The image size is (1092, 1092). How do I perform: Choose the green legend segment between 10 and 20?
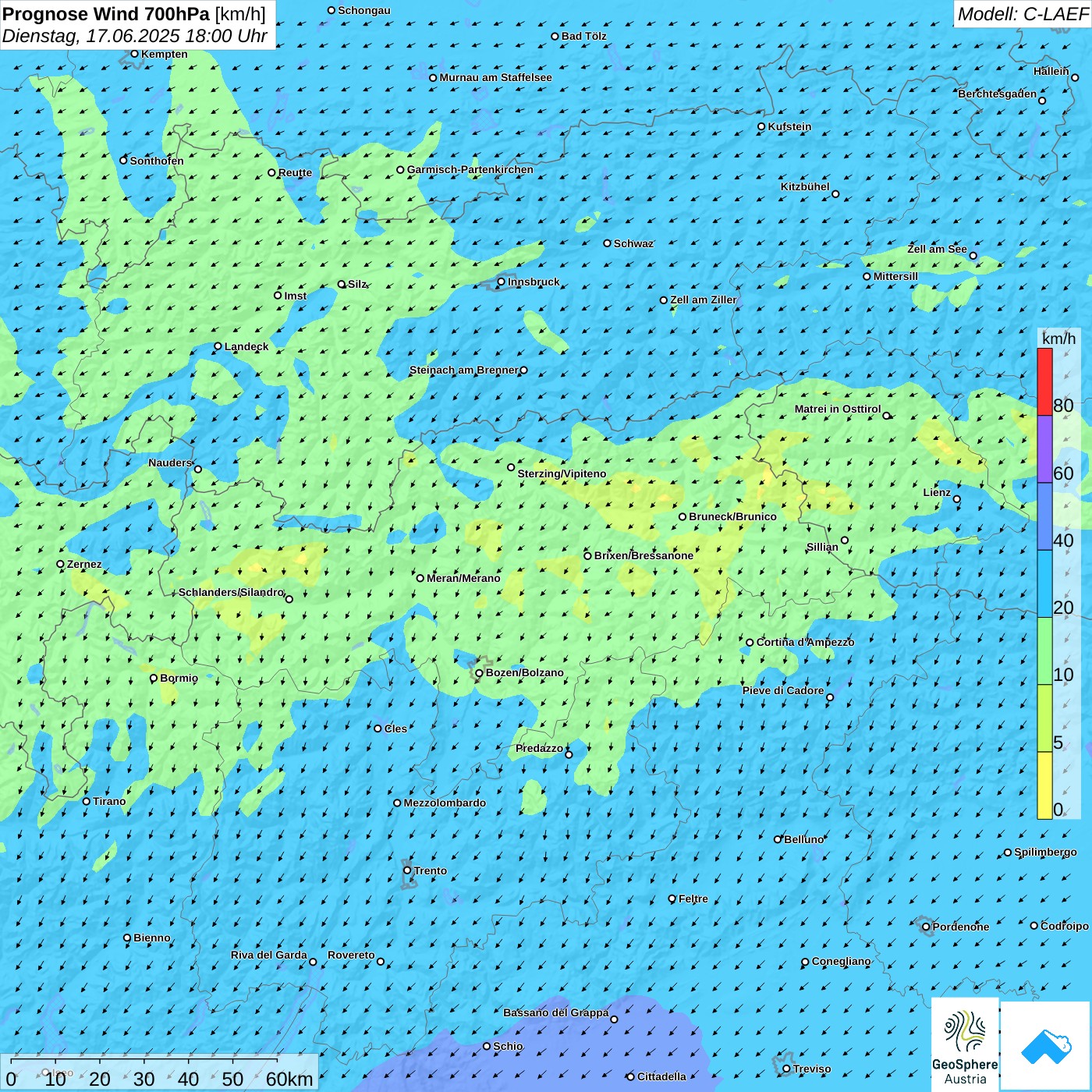pyautogui.click(x=1044, y=651)
